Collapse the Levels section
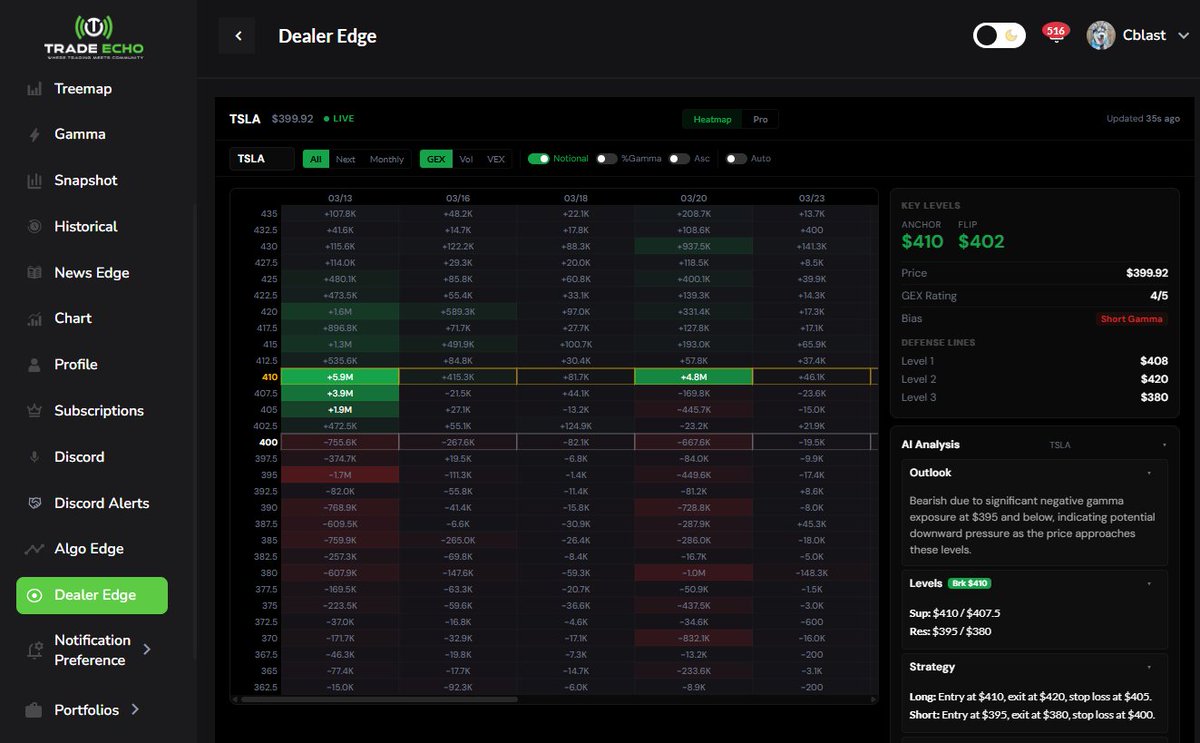Image resolution: width=1200 pixels, height=743 pixels. pos(1149,583)
